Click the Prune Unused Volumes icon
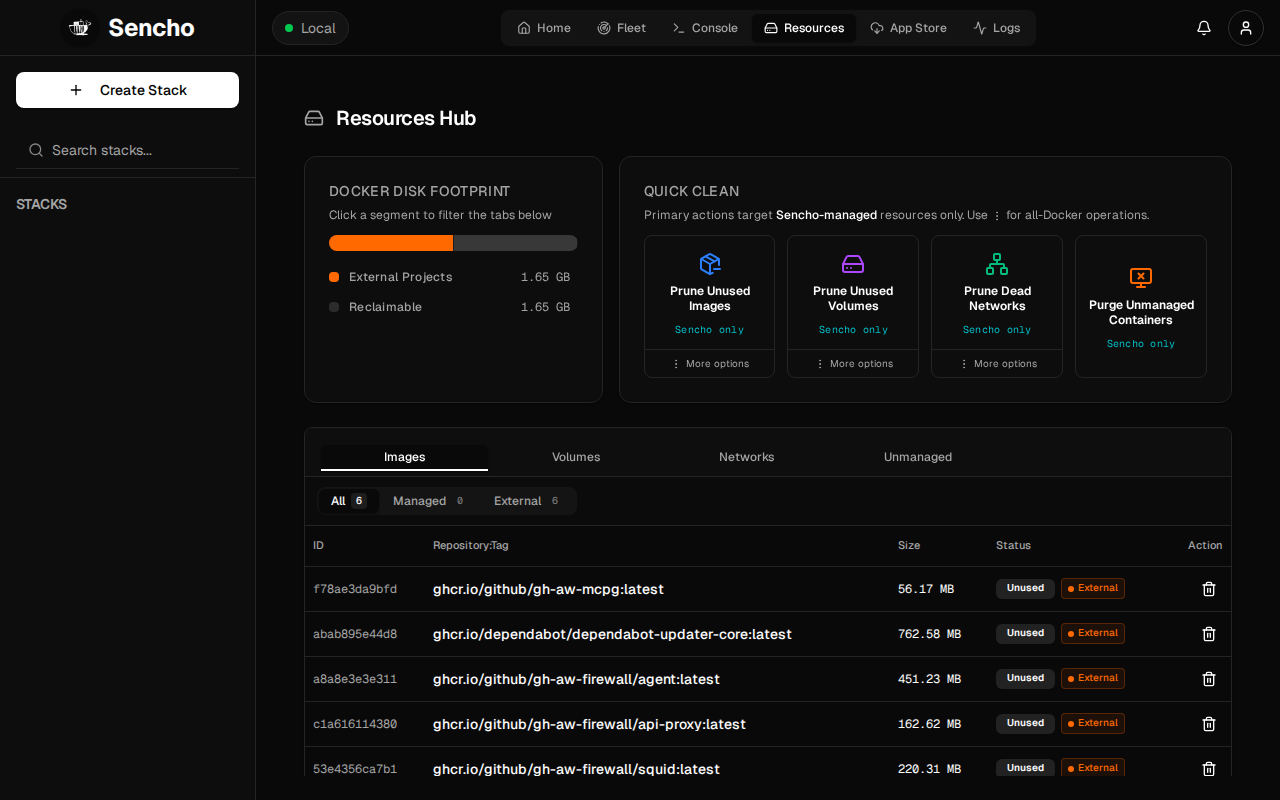 click(x=853, y=263)
